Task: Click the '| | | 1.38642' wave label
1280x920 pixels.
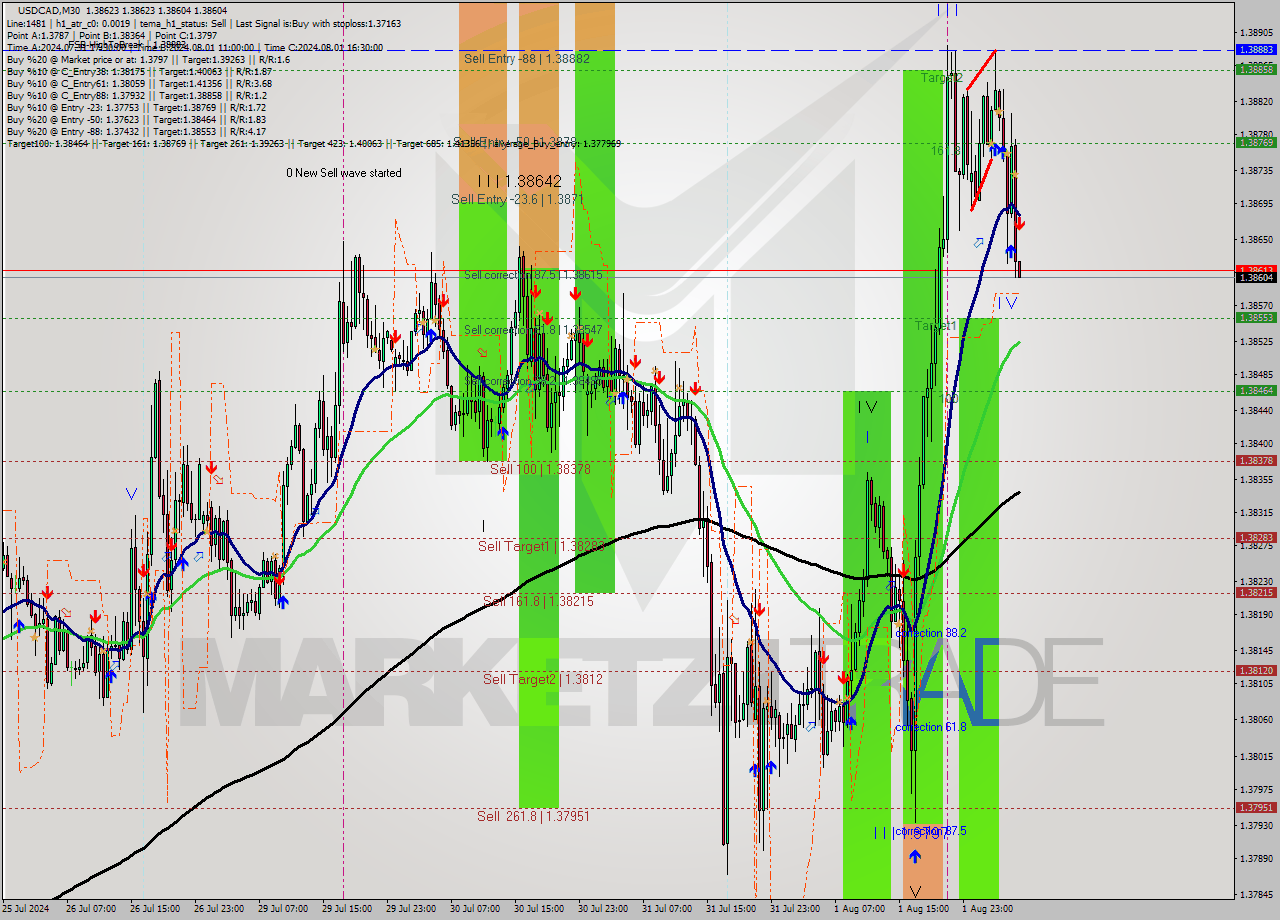Action: (x=519, y=181)
